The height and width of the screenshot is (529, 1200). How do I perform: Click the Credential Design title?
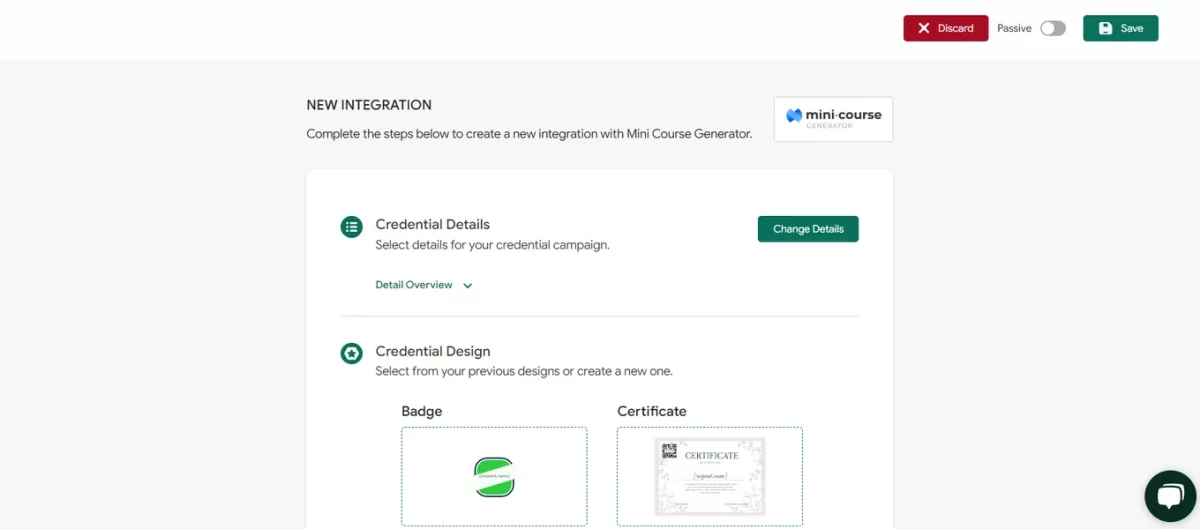[x=433, y=351]
